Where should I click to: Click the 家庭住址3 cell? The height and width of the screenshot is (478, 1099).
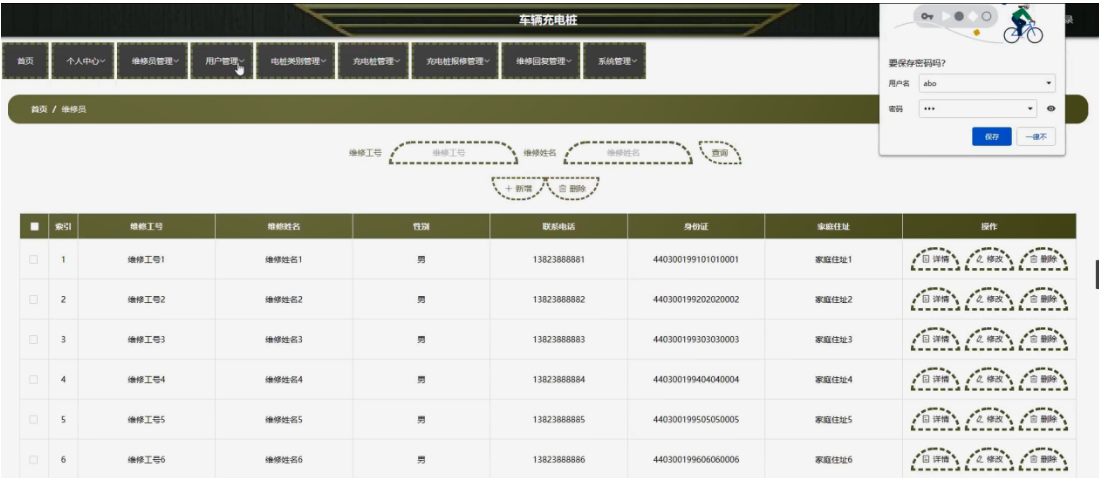click(833, 339)
